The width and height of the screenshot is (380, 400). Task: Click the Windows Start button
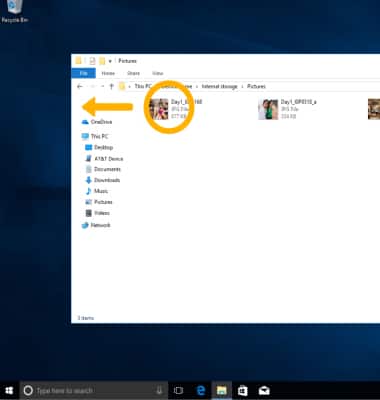pos(9,390)
